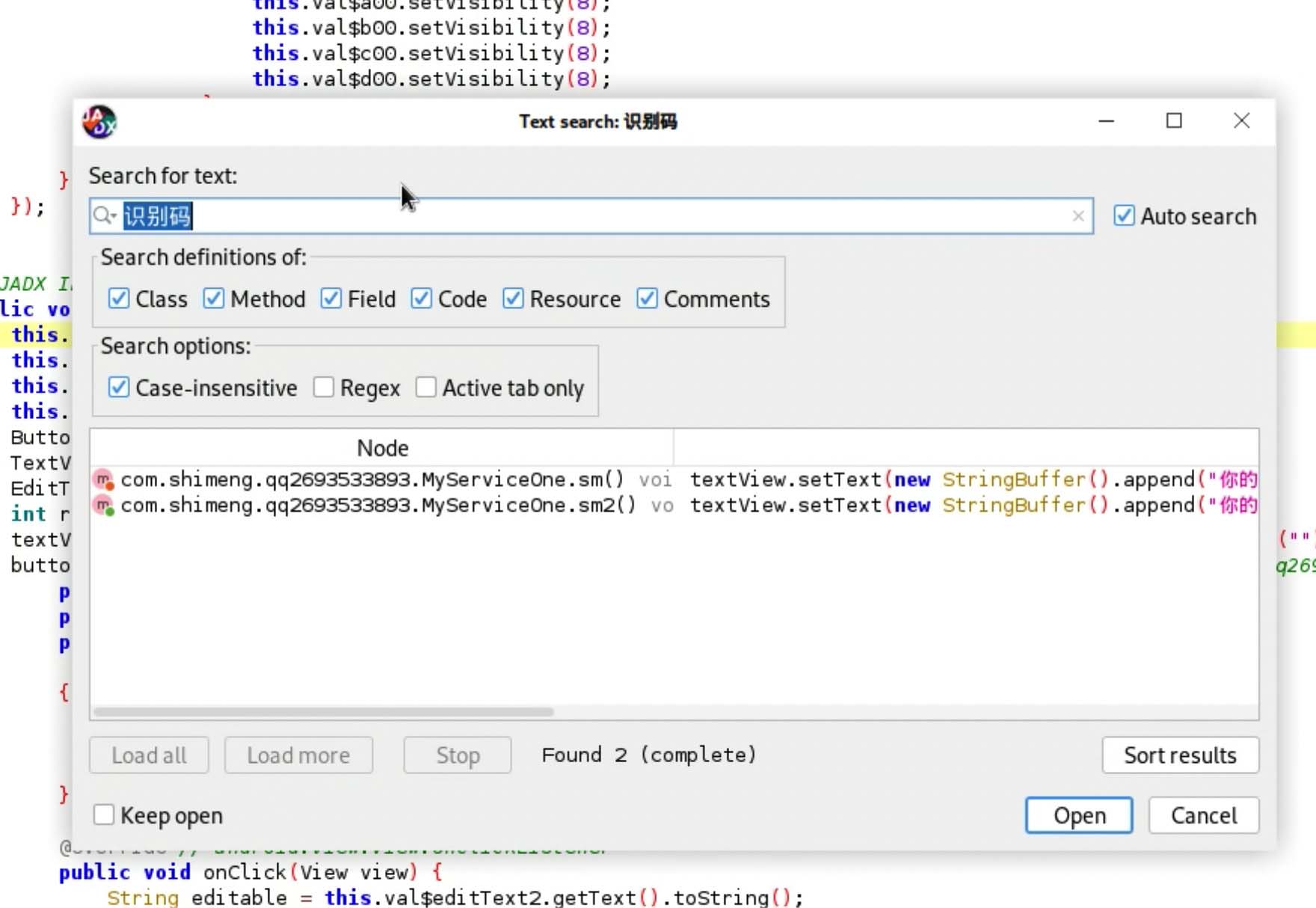The image size is (1316, 908).
Task: Close the Text search dialog
Action: (x=1241, y=121)
